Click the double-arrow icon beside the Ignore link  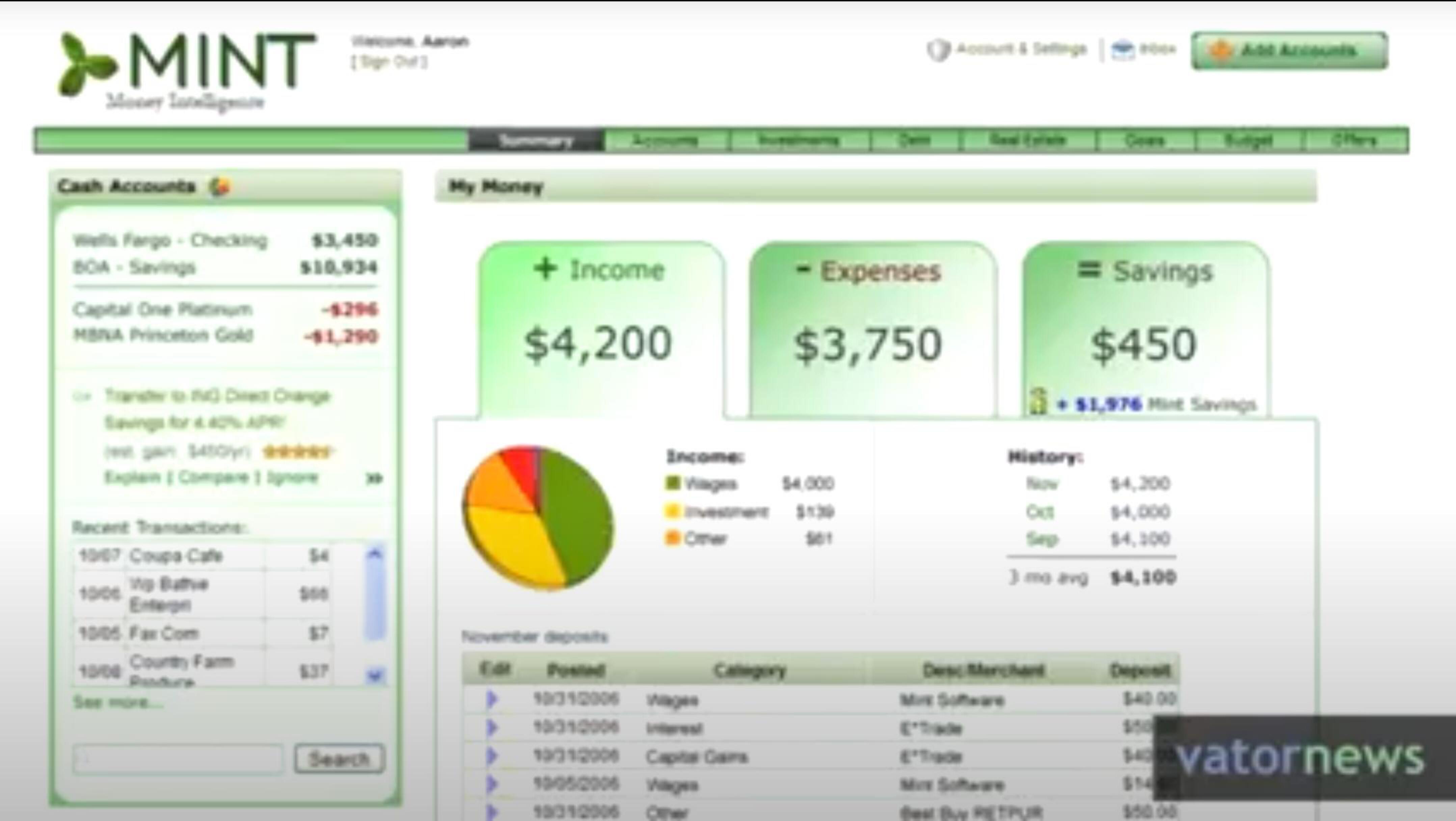point(374,479)
